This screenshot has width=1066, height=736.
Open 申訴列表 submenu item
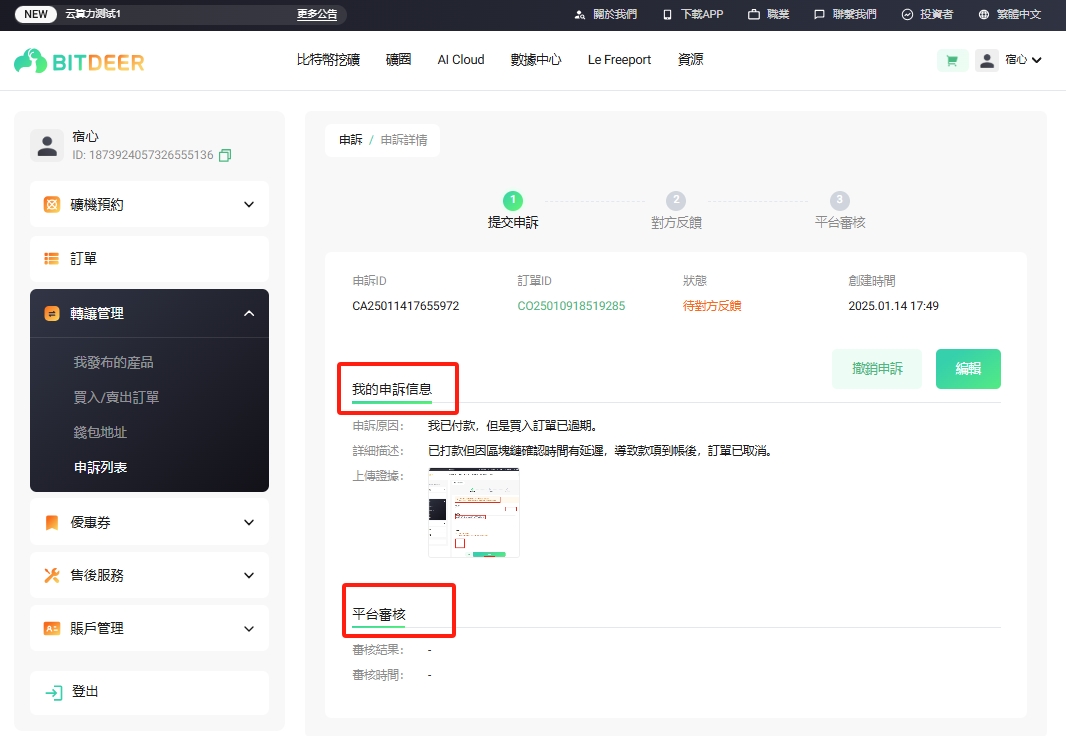pos(100,468)
